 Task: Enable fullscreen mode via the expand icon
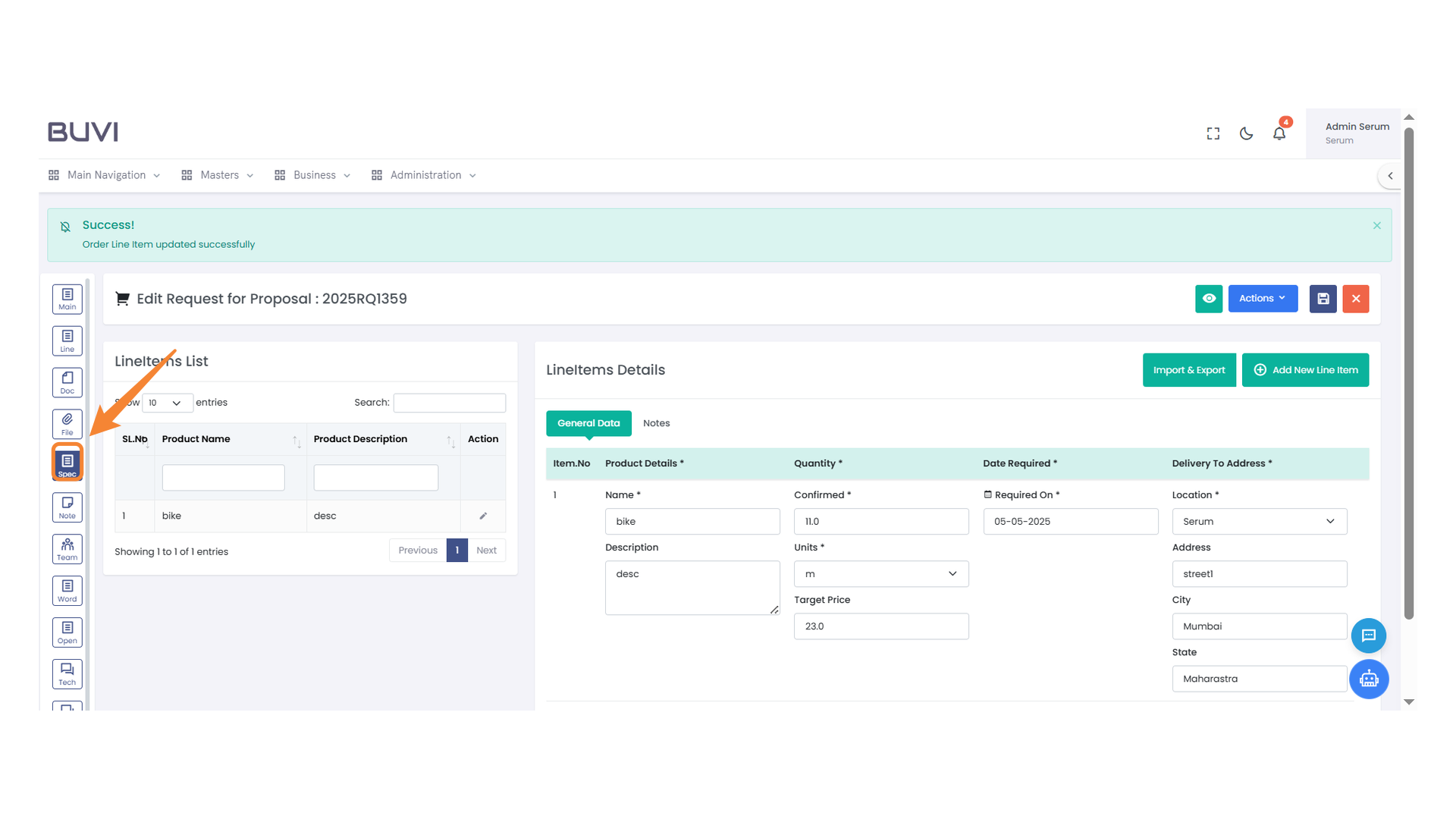tap(1213, 133)
